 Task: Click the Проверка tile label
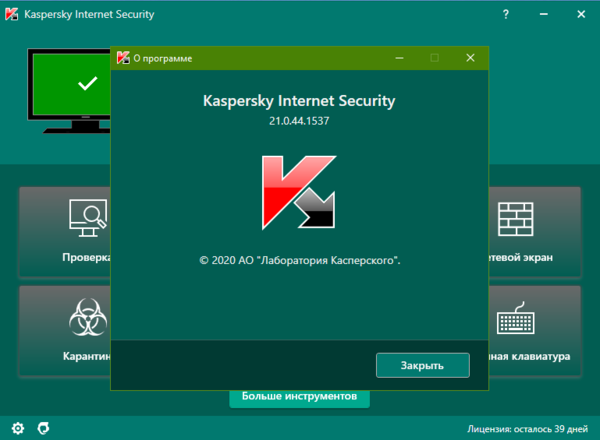click(86, 257)
